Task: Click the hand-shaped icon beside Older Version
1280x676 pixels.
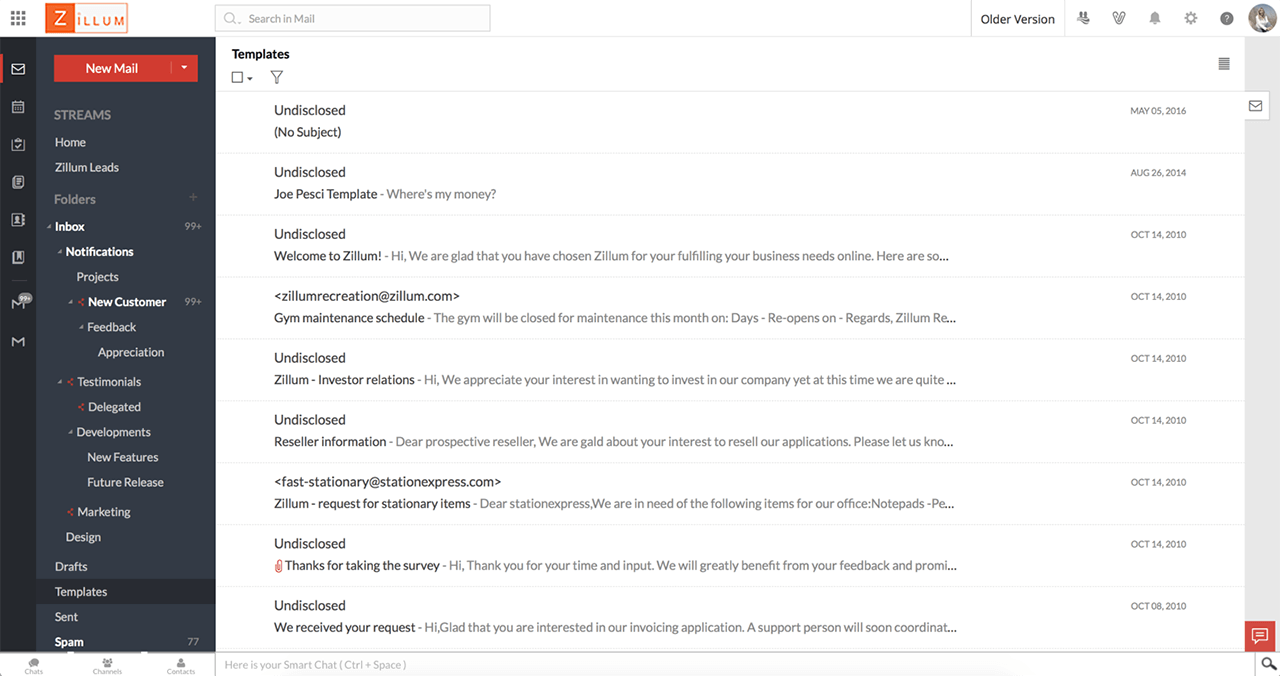Action: coord(1084,18)
